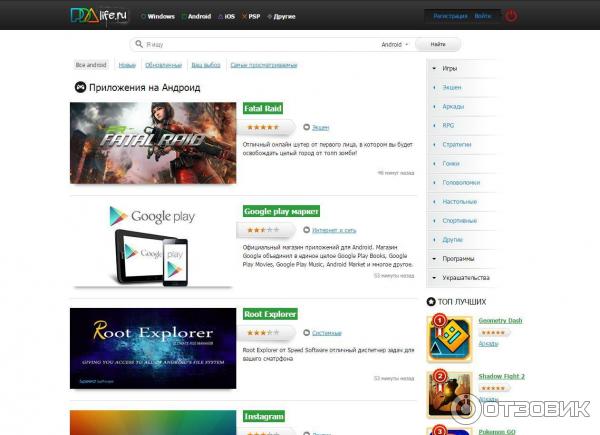Open the Root Explorer banner image
The height and width of the screenshot is (435, 600).
point(153,347)
